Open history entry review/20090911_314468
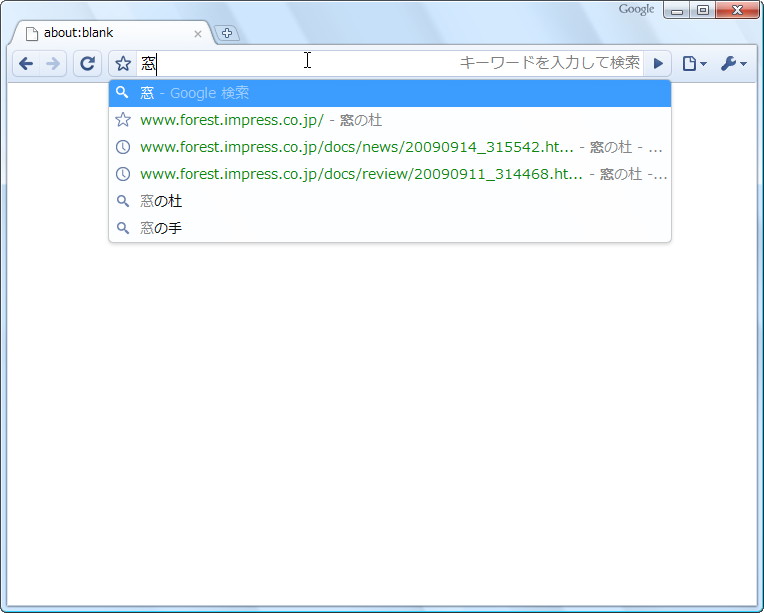The image size is (764, 613). pos(390,174)
